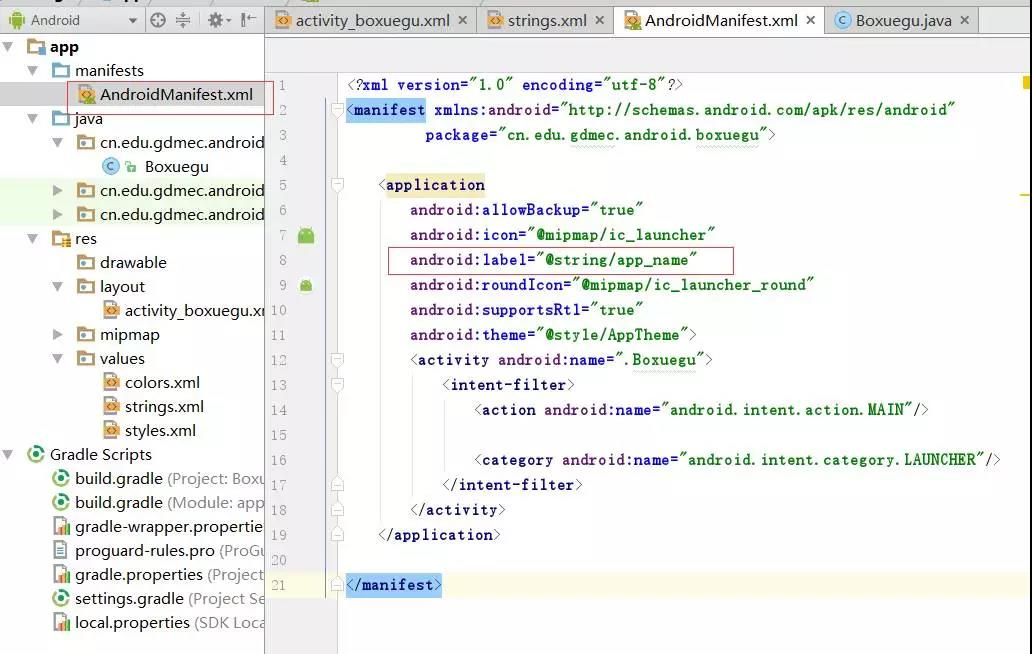The image size is (1032, 654).
Task: Click the android:supportsRtl attribute line
Action: point(526,310)
